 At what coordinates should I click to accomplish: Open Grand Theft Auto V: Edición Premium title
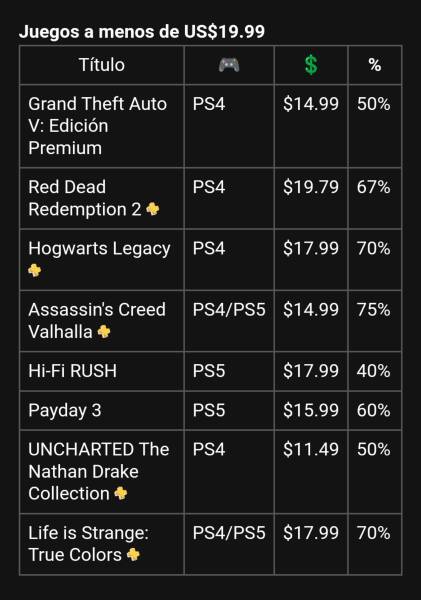tap(98, 126)
